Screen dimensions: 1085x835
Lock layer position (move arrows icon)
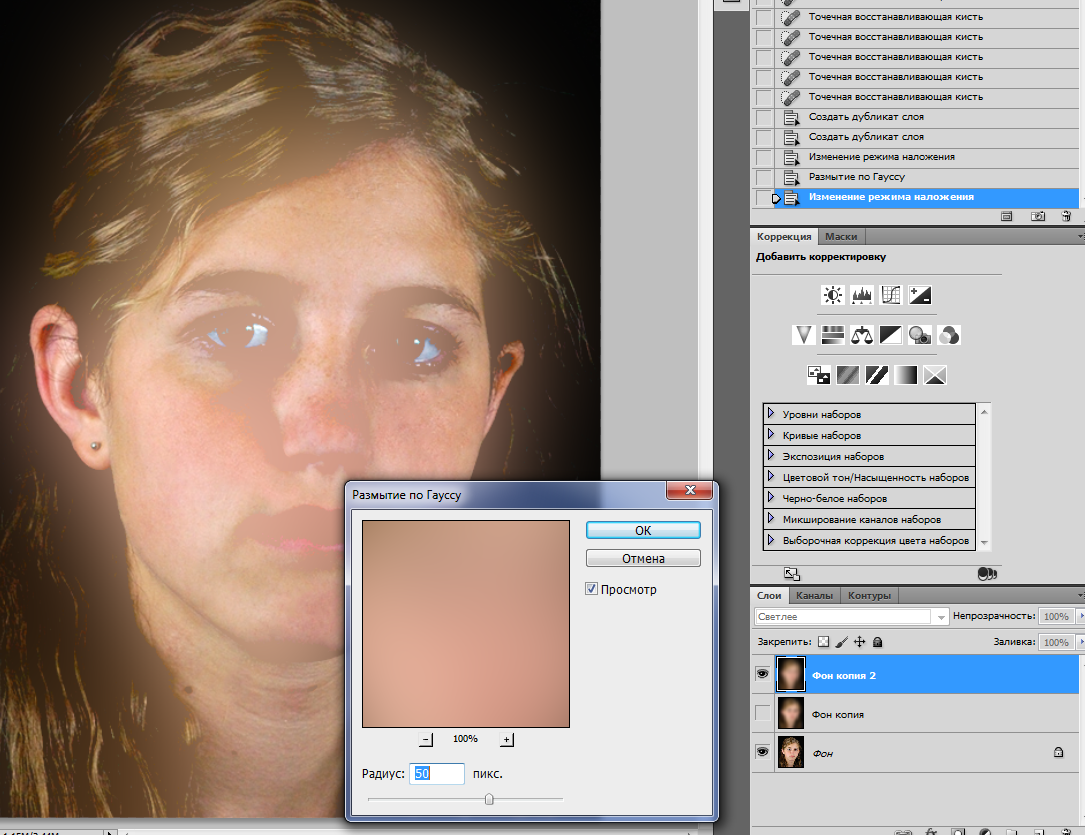point(859,642)
